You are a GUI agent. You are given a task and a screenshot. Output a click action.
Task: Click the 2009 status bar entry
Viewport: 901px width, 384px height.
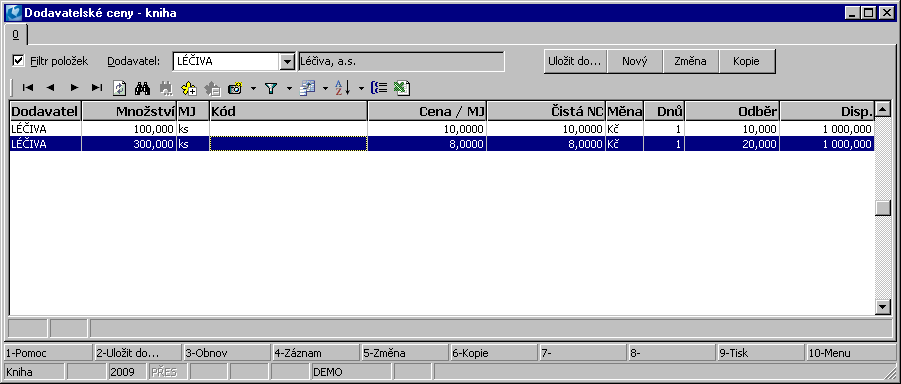127,372
